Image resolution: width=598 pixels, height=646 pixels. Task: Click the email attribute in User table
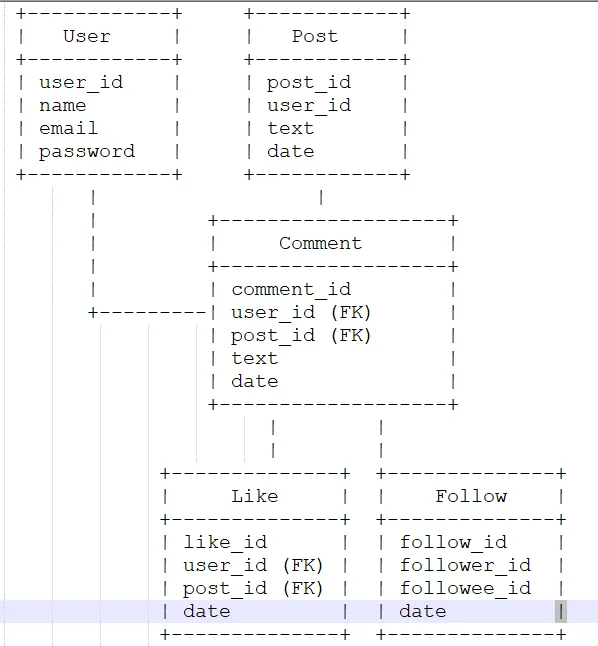[68, 129]
